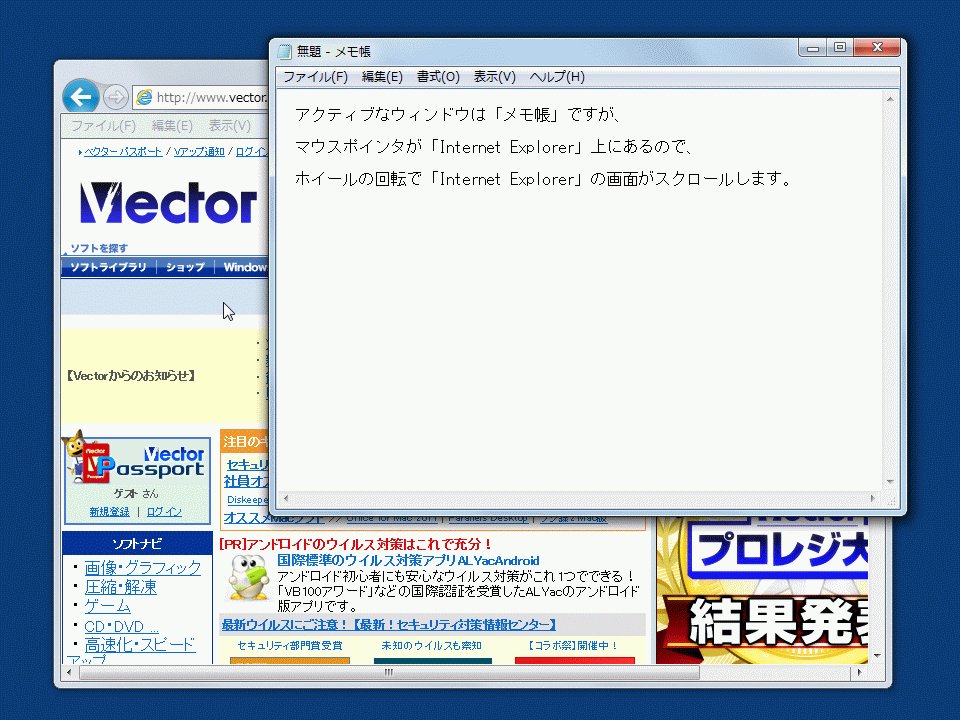Screen dimensions: 960x720
Task: Minimize the Notepad window
Action: click(x=813, y=48)
